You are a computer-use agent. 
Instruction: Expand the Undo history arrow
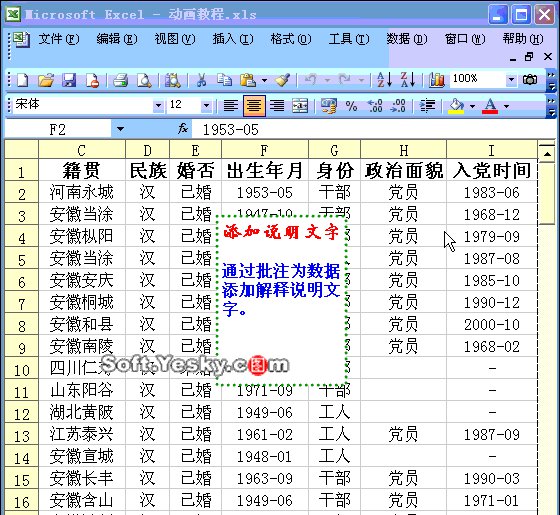327,80
